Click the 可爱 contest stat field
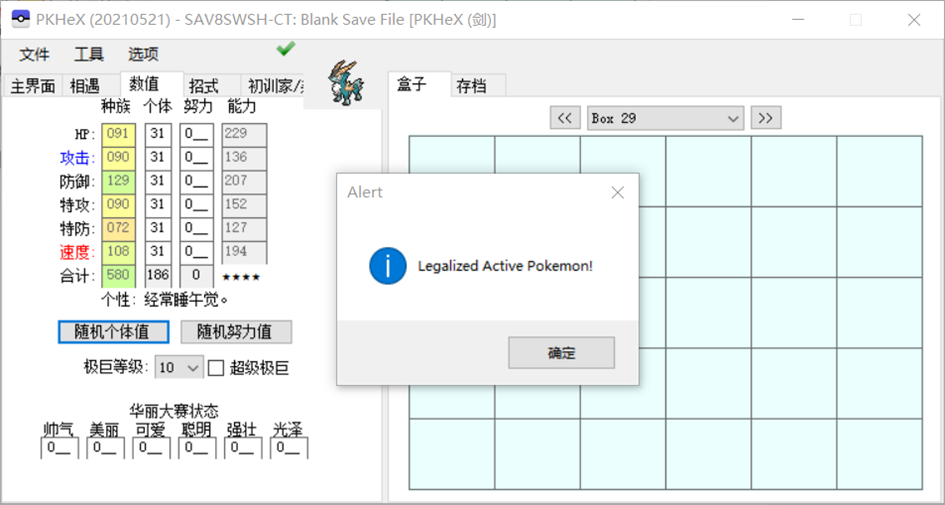The width and height of the screenshot is (945, 505). [x=151, y=448]
